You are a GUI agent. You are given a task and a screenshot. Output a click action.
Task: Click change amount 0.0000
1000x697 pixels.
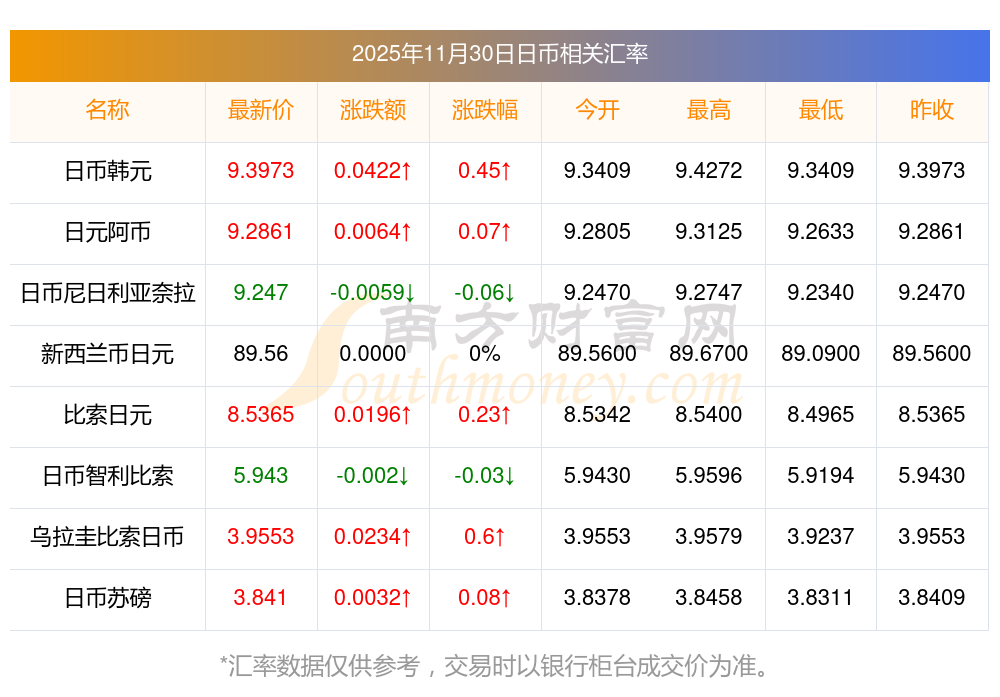point(373,353)
